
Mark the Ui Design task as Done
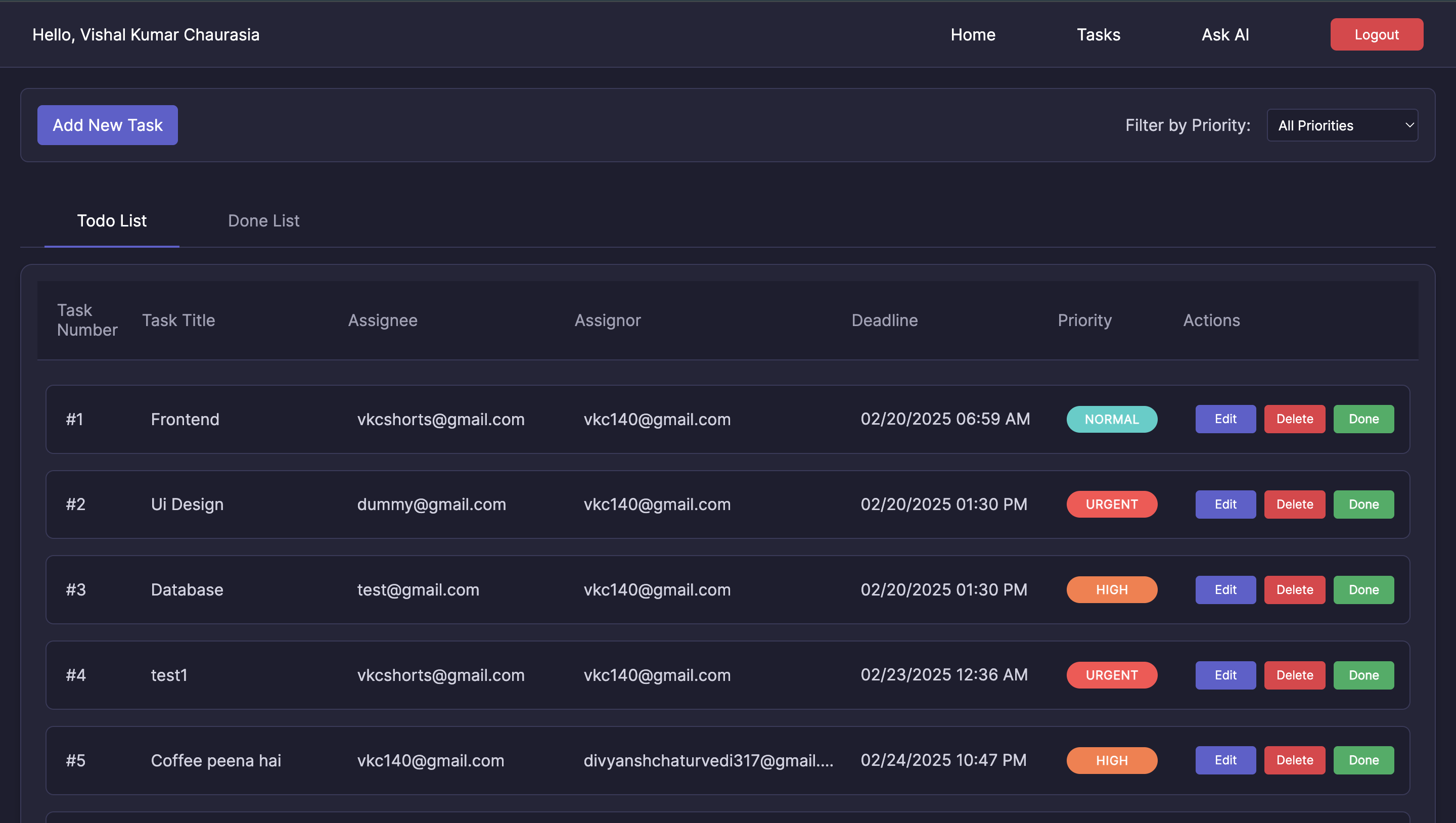click(x=1363, y=504)
